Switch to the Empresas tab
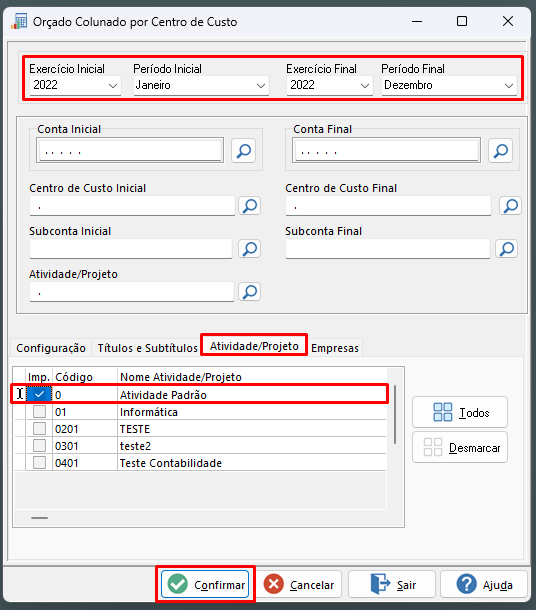536x610 pixels. 335,348
